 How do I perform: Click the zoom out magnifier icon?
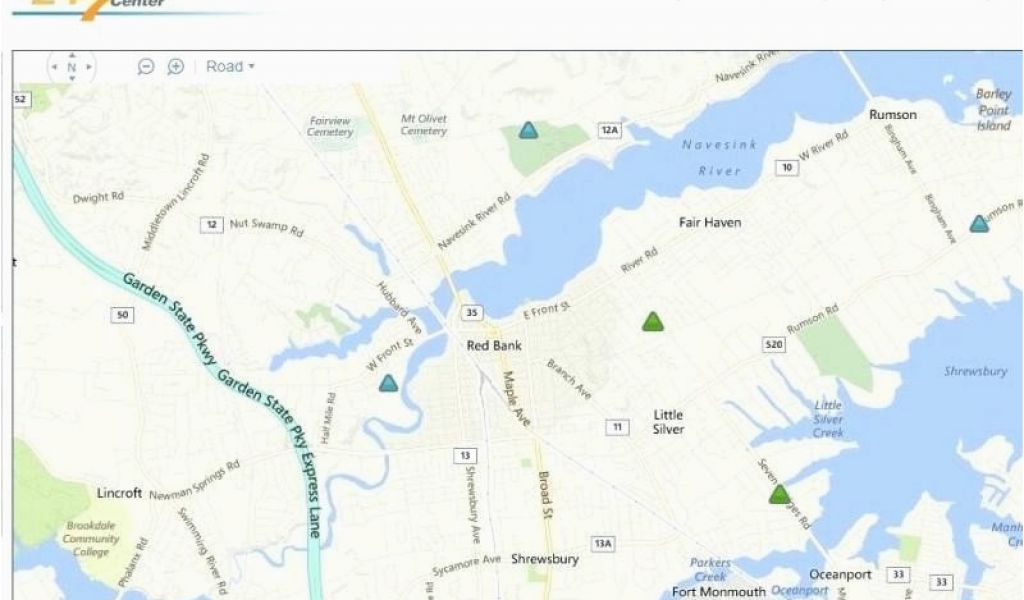tap(146, 67)
